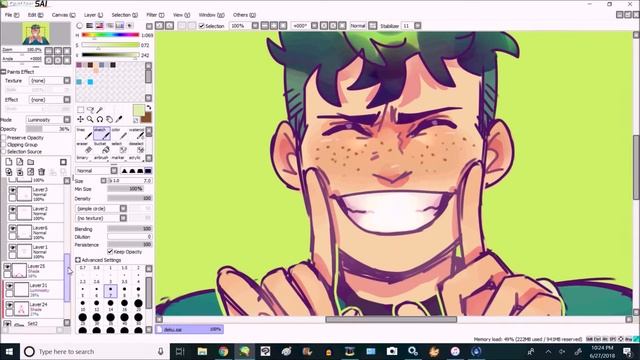Open the Layer menu
Image resolution: width=640 pixels, height=360 pixels.
[93, 15]
